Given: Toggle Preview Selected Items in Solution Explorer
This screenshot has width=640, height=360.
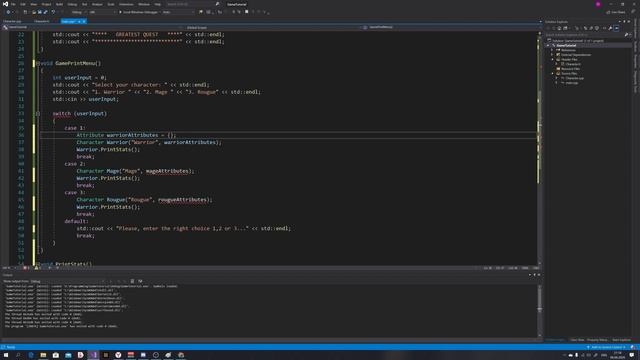Looking at the screenshot, I should pyautogui.click(x=616, y=28).
